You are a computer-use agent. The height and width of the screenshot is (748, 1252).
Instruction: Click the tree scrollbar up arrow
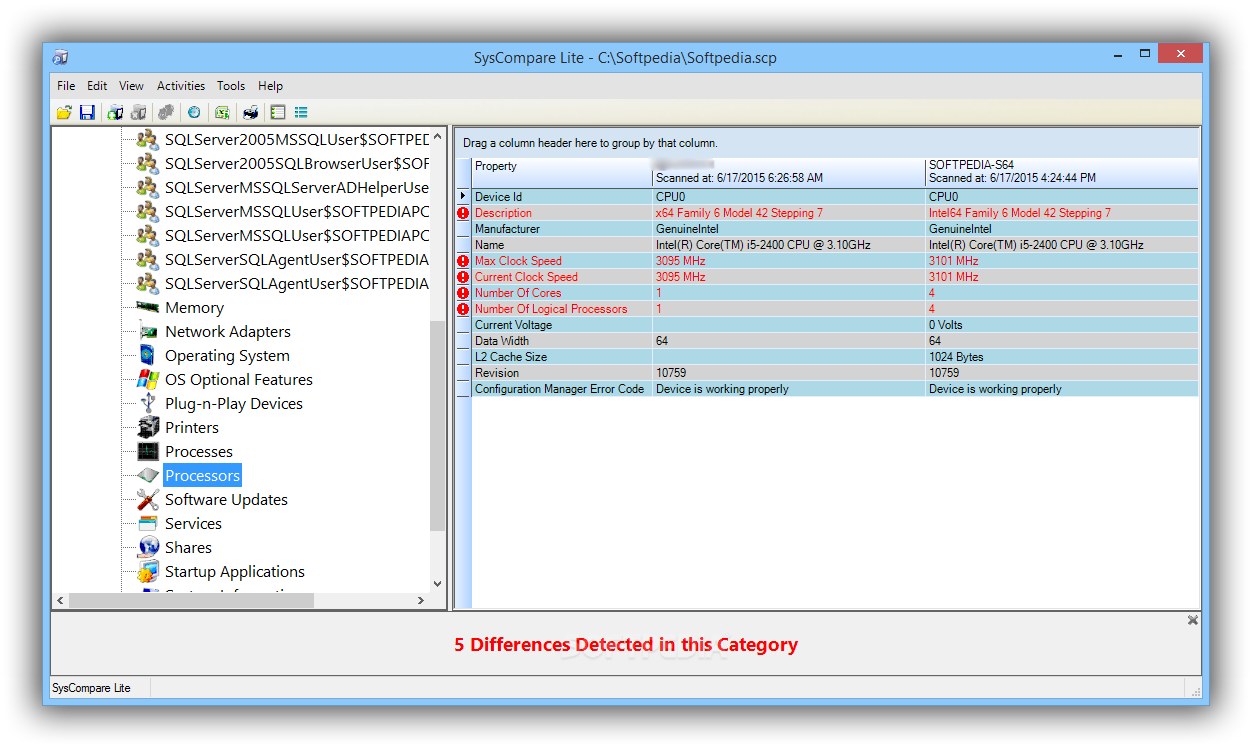[437, 134]
